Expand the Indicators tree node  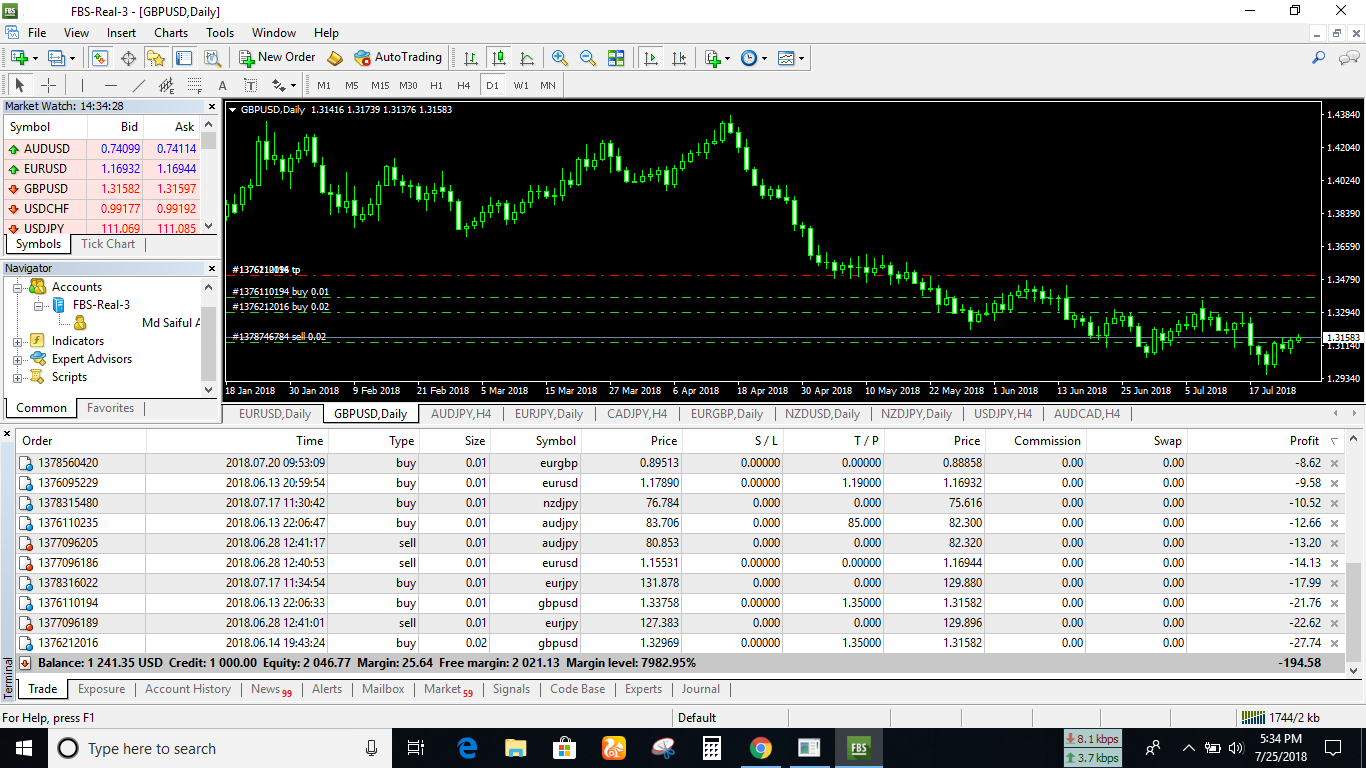(x=18, y=341)
